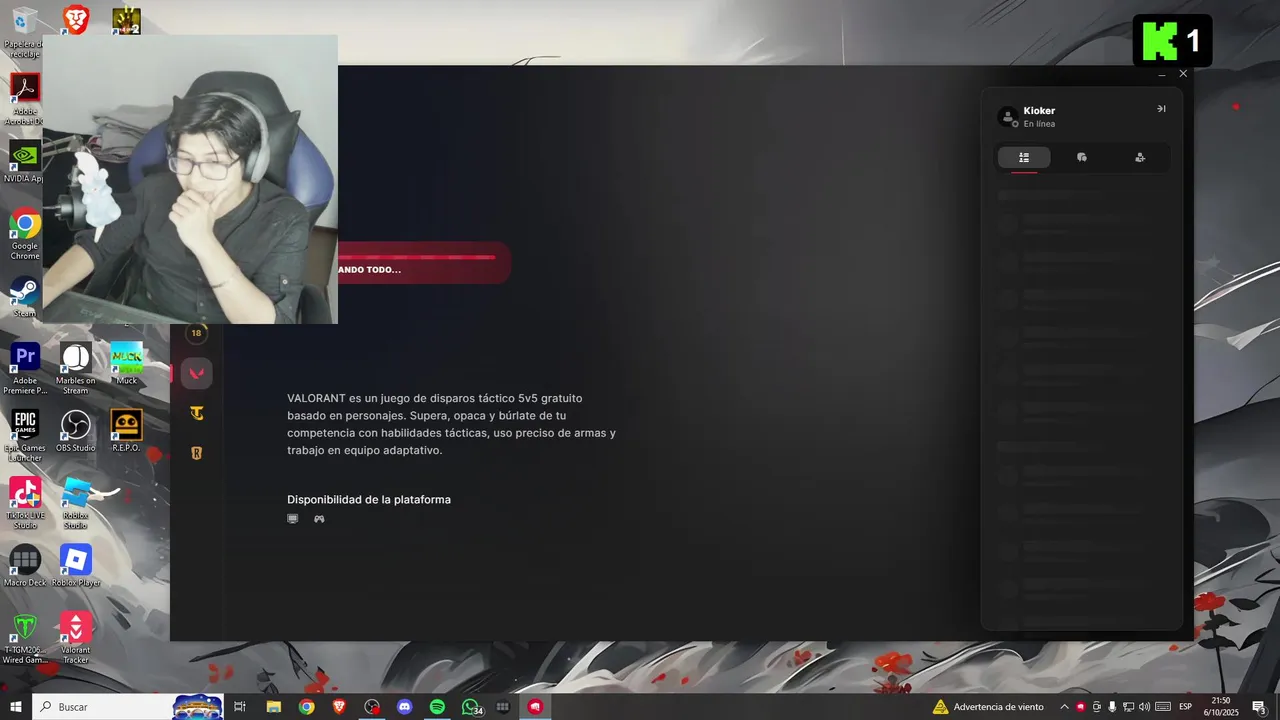Image resolution: width=1280 pixels, height=720 pixels.
Task: Open volume control in system tray
Action: (x=1144, y=707)
